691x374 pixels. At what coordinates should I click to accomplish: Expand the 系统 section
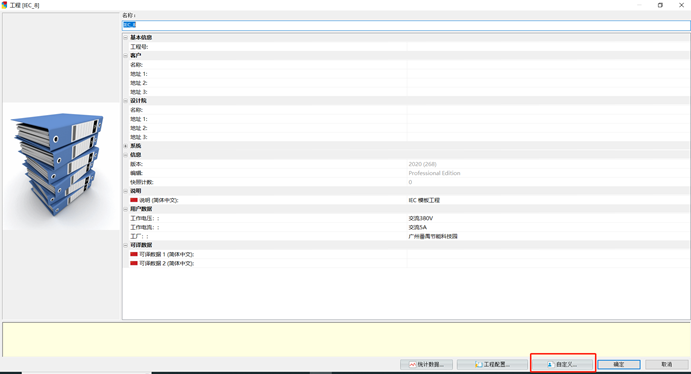[126, 146]
